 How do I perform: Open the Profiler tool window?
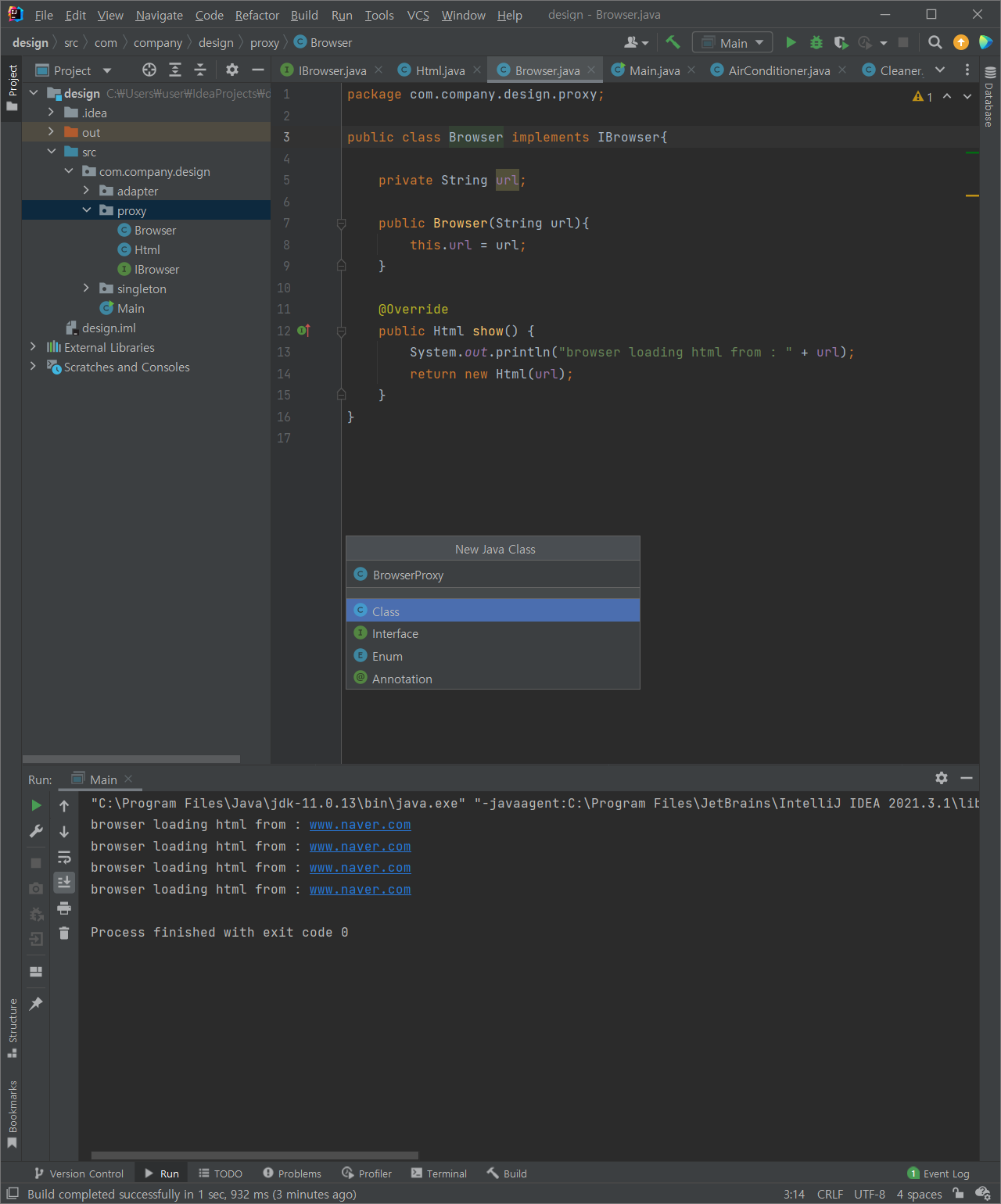click(x=367, y=1174)
